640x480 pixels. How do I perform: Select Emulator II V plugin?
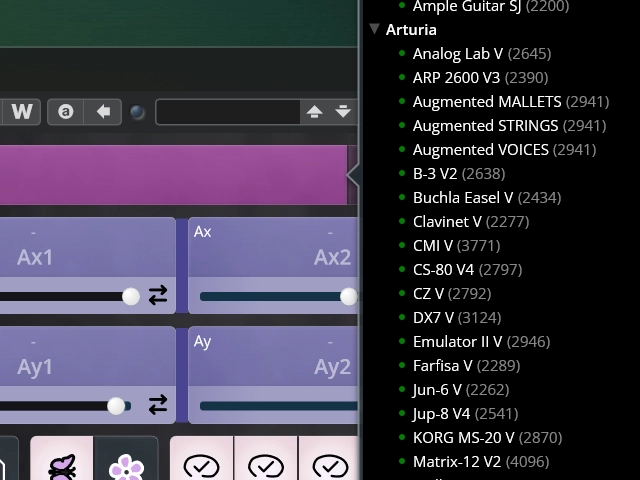[481, 342]
